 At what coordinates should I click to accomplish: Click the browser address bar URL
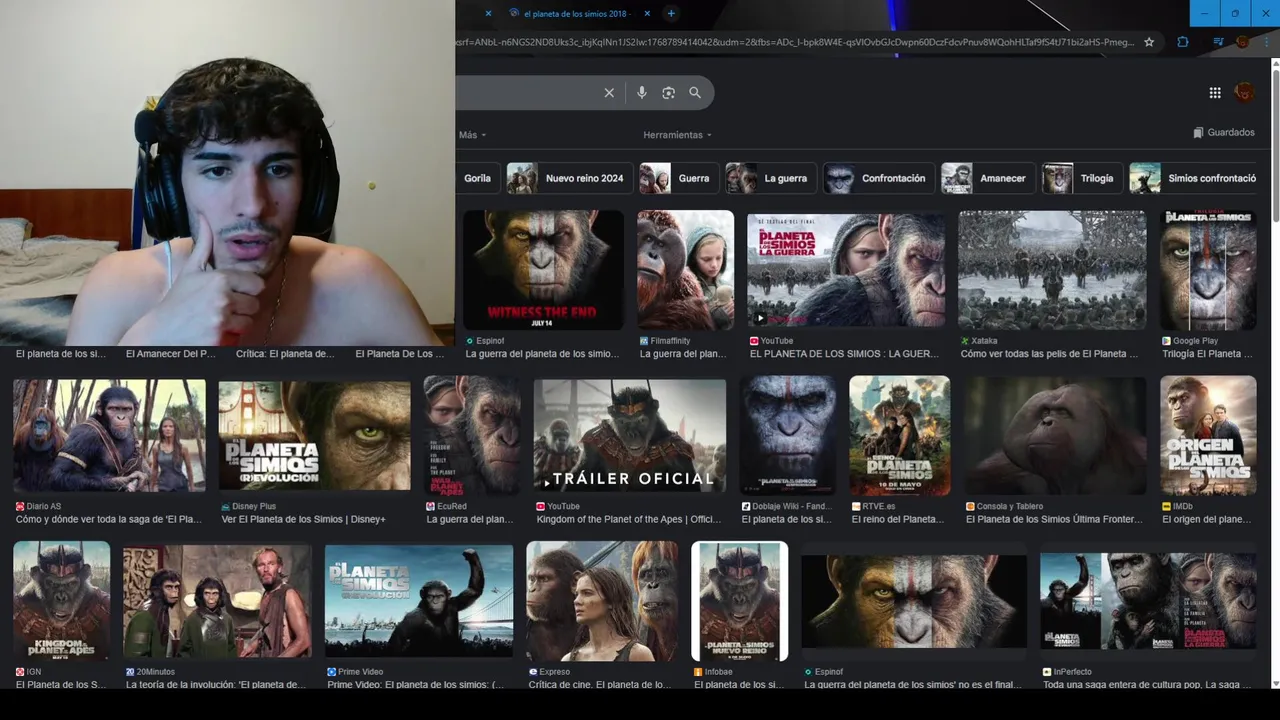[x=795, y=42]
